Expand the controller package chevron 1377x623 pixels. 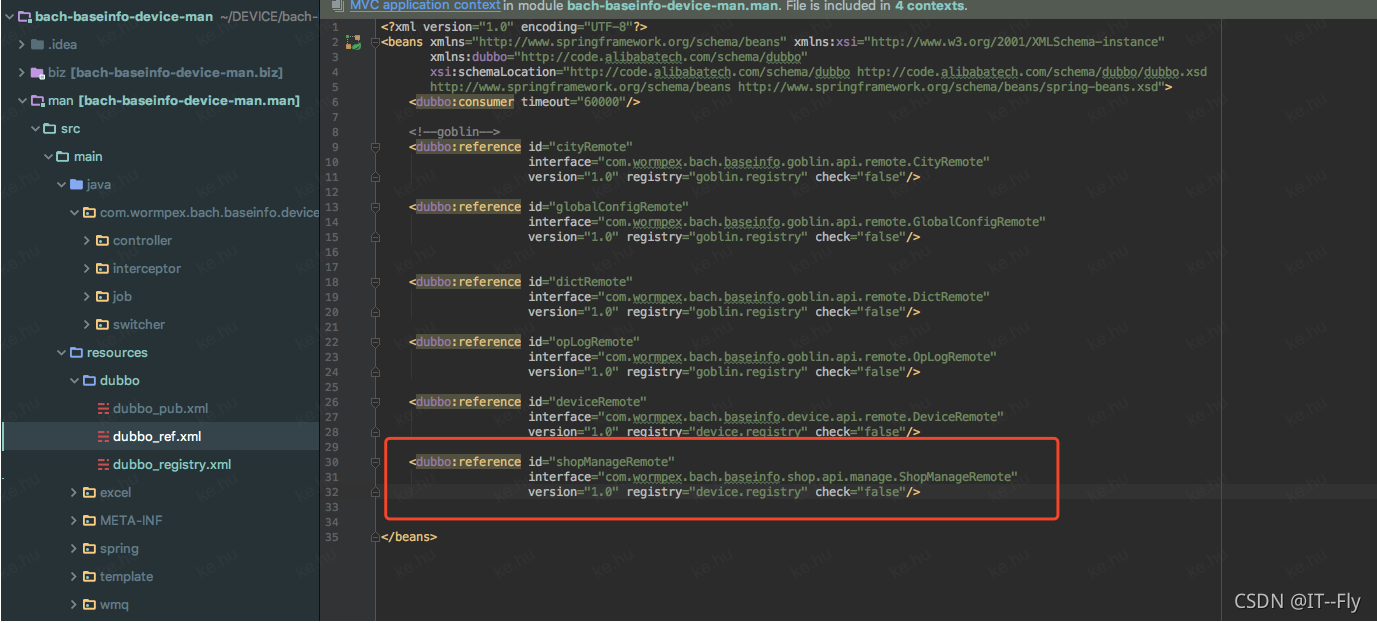[x=87, y=241]
